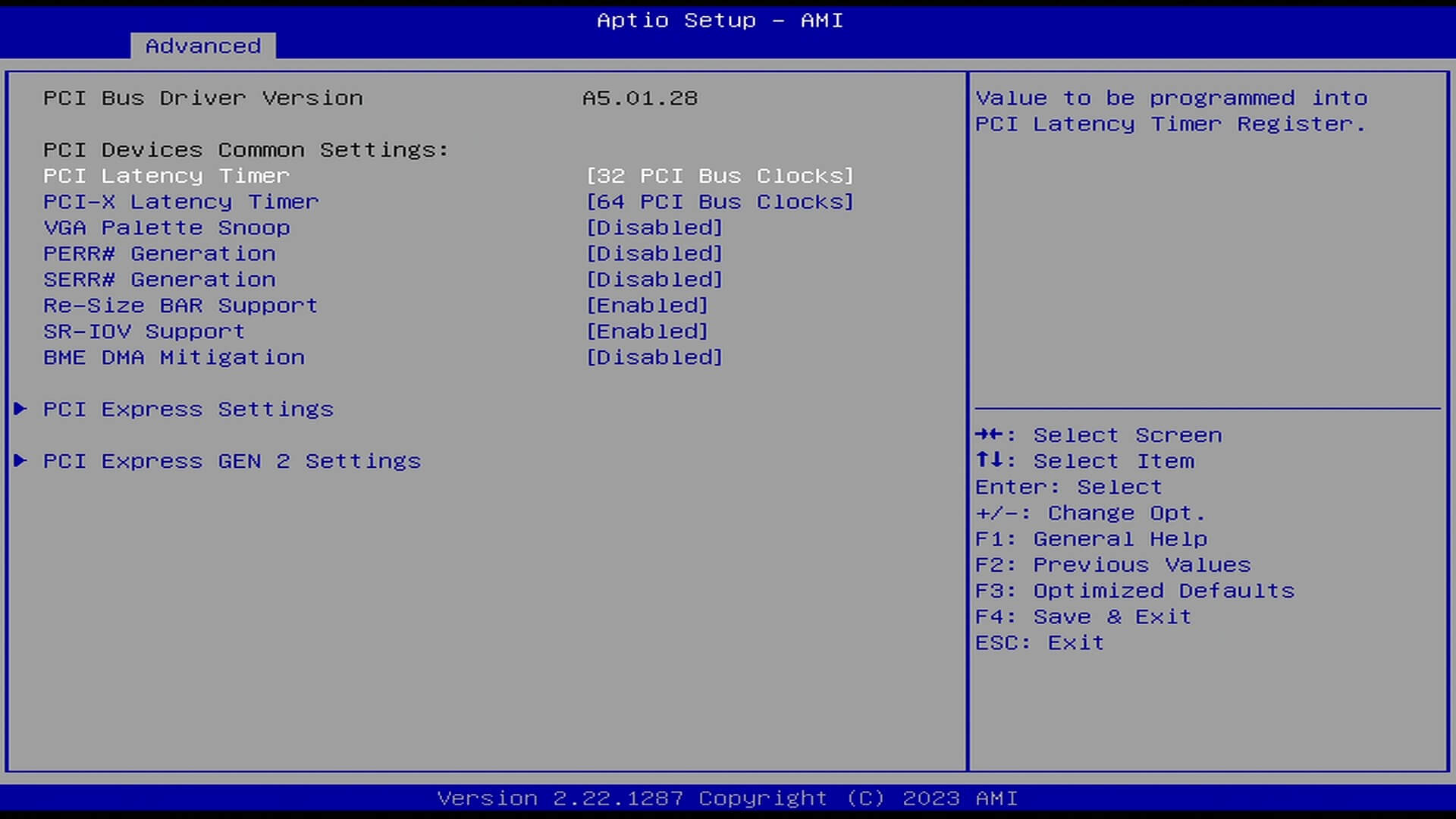This screenshot has height=819, width=1456.
Task: Select the BME DMA Mitigation label
Action: [x=174, y=357]
